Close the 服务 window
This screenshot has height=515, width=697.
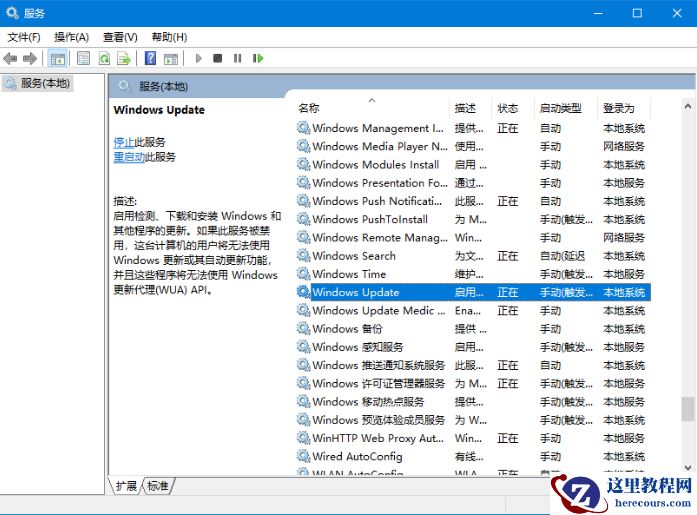[677, 13]
